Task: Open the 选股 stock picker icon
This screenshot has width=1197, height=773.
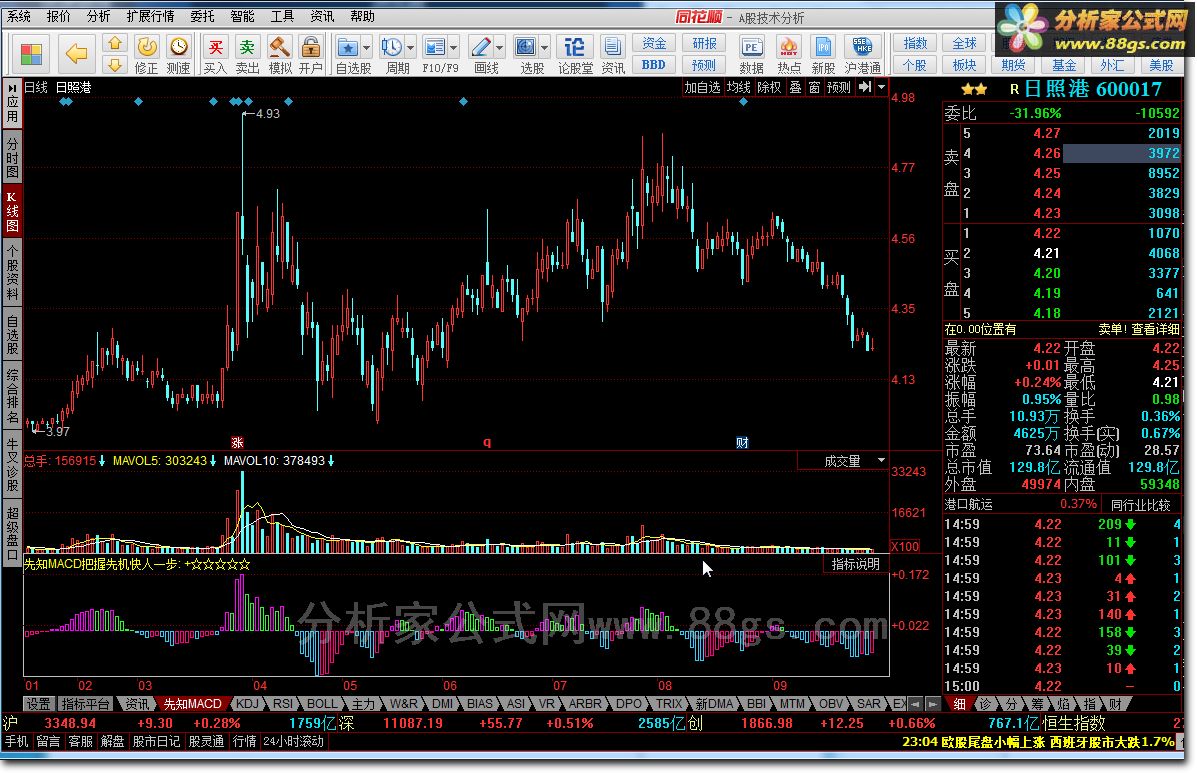Action: 526,47
